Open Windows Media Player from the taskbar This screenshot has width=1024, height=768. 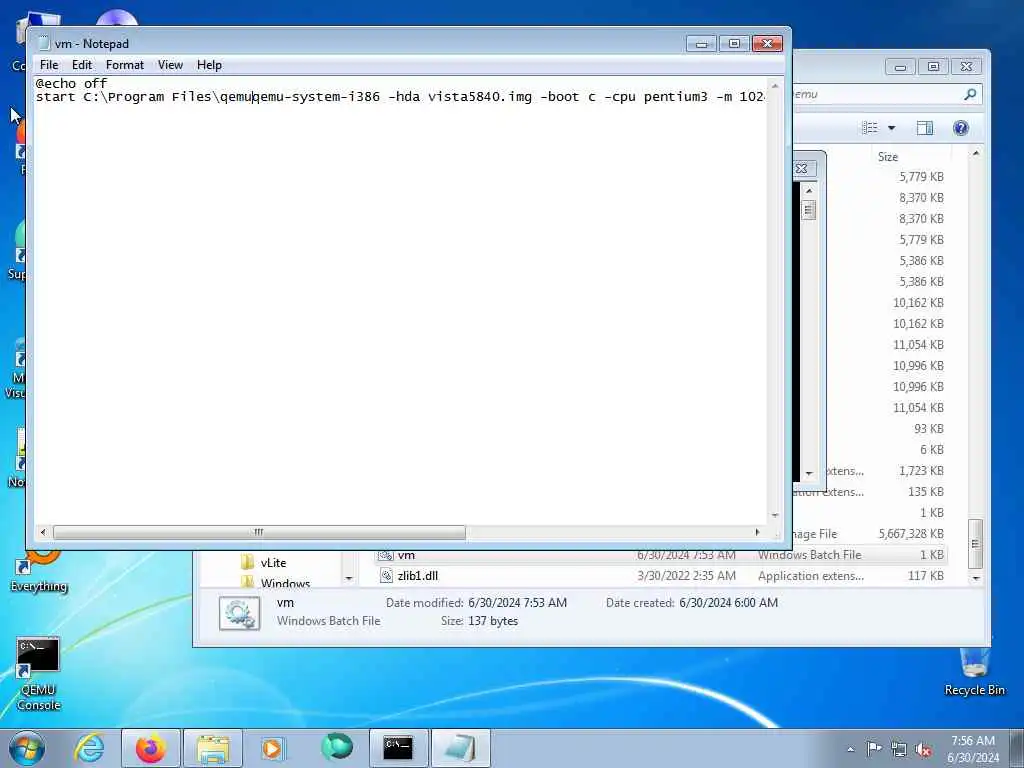[x=273, y=748]
